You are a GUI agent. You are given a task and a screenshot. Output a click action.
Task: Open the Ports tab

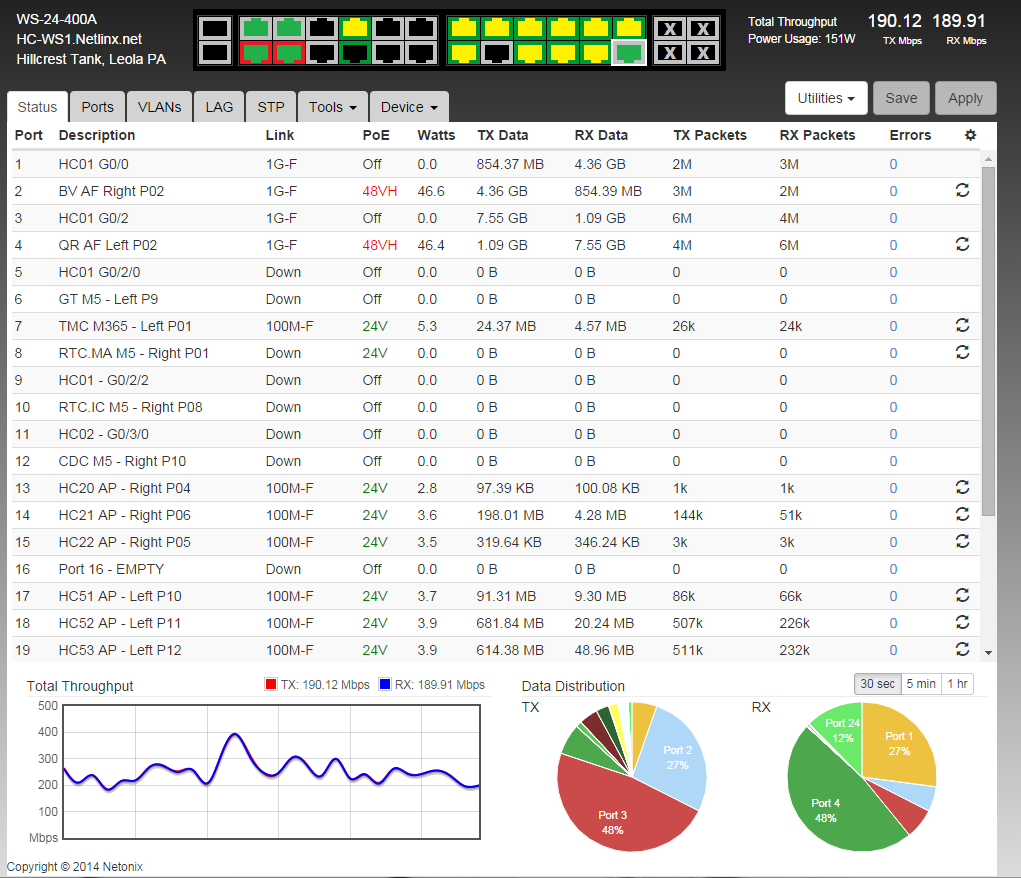(x=97, y=107)
